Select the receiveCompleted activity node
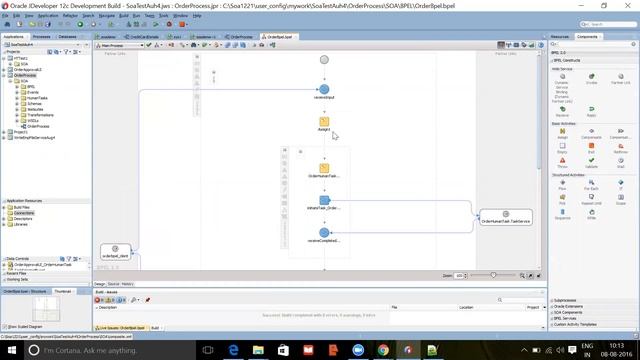 tap(324, 233)
